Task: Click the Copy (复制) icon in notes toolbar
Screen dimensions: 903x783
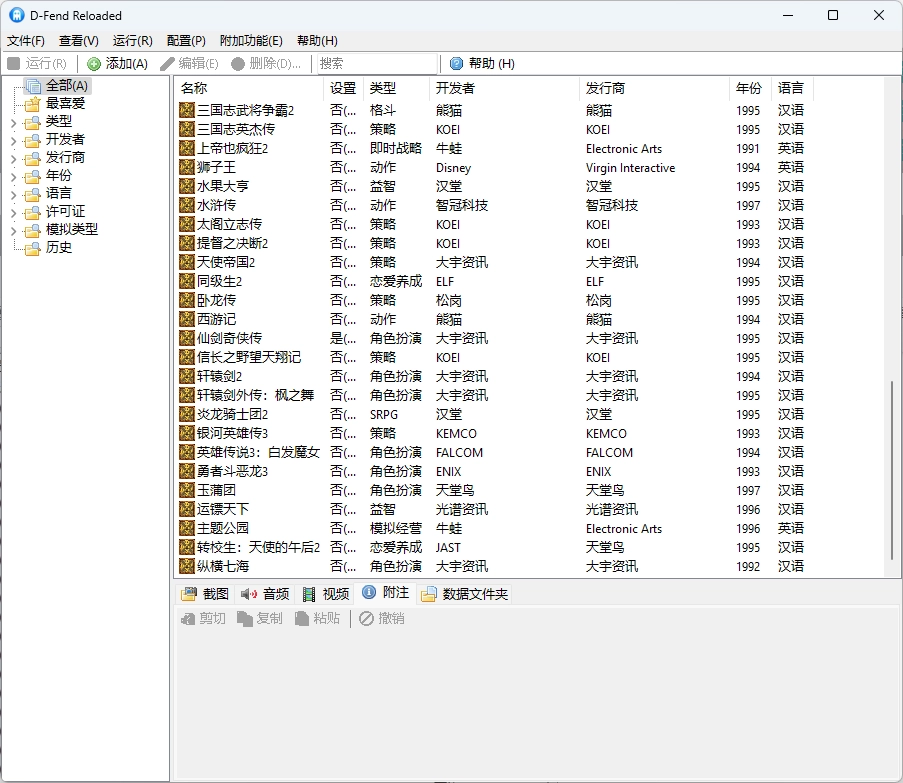Action: pyautogui.click(x=245, y=619)
